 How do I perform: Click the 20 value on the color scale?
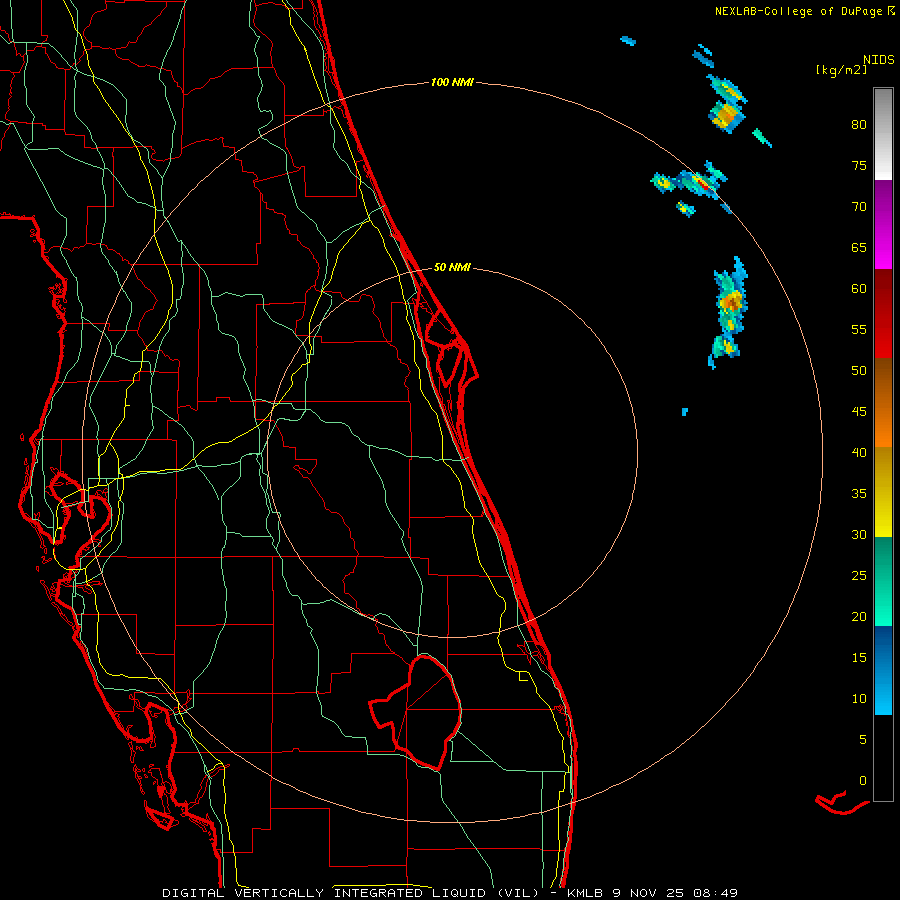859,617
